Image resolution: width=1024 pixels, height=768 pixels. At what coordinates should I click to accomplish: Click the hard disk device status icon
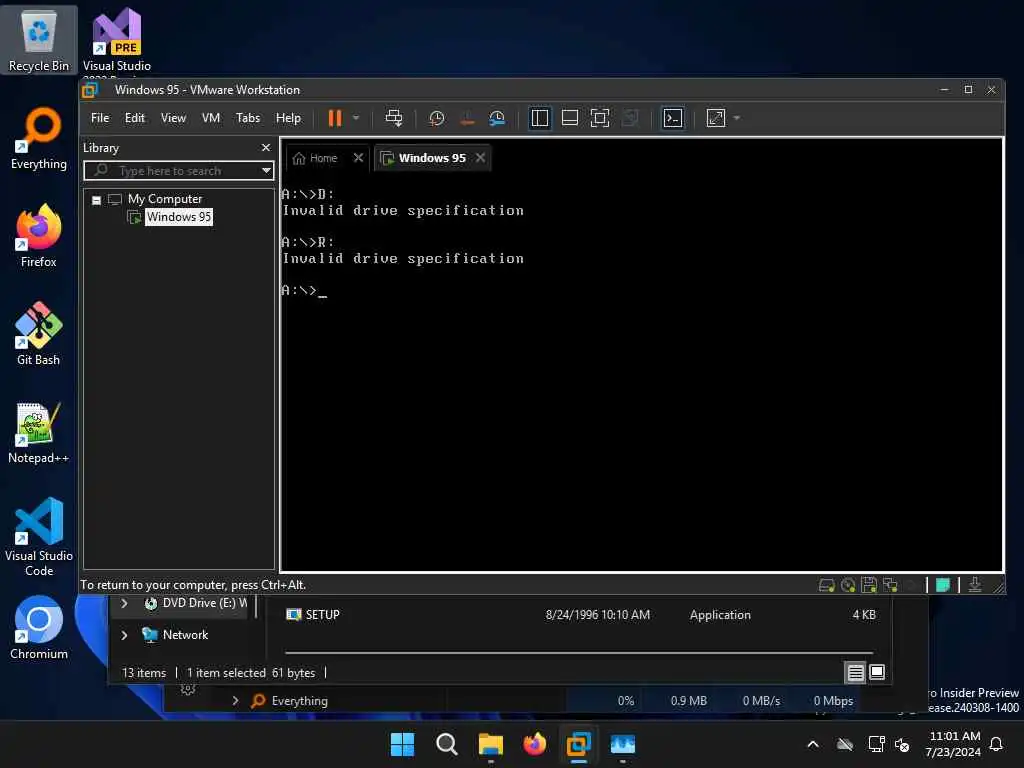coord(826,585)
